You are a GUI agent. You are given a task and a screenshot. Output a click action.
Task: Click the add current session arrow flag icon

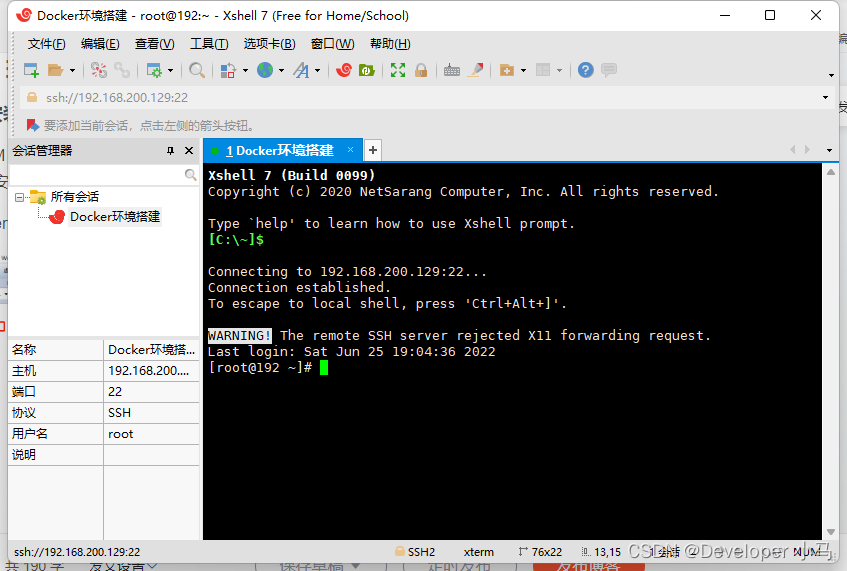[33, 126]
